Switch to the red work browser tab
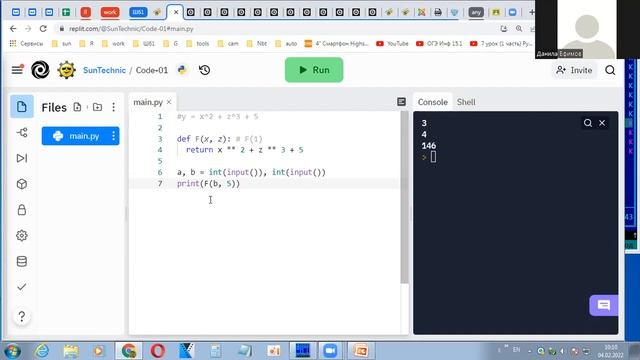Image resolution: width=640 pixels, height=360 pixels. [x=110, y=12]
